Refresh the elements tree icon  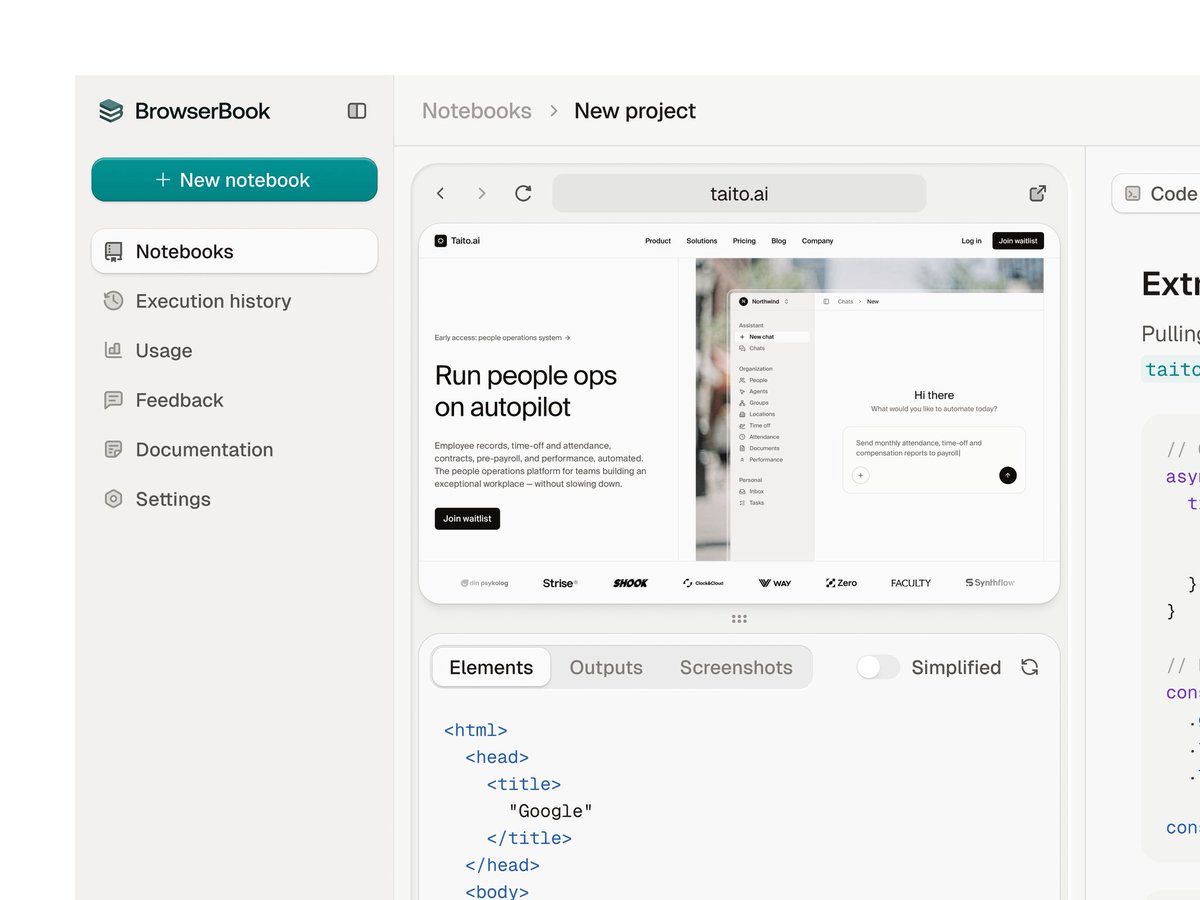[1029, 667]
